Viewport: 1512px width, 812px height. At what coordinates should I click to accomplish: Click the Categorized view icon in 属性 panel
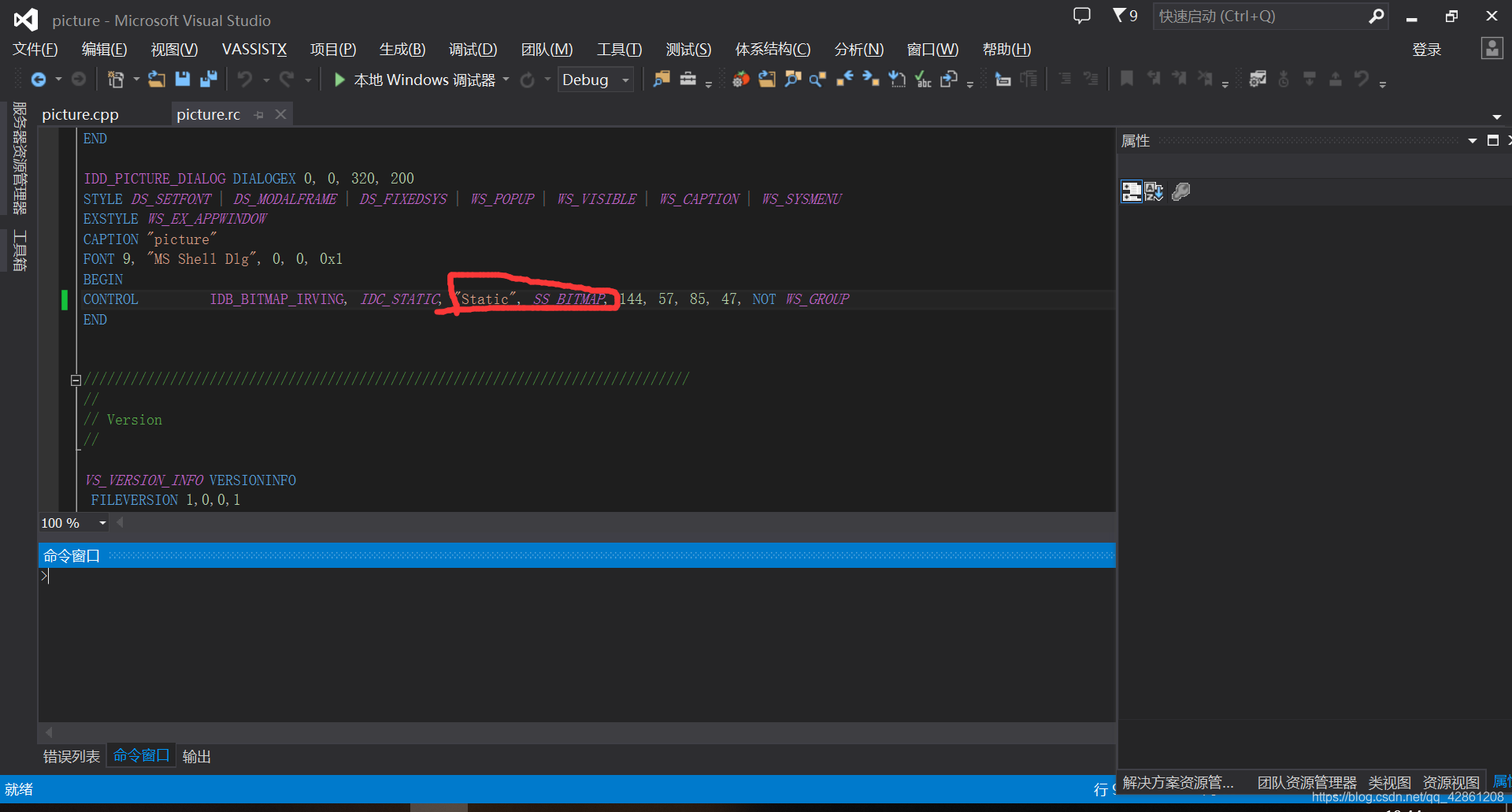(x=1132, y=191)
